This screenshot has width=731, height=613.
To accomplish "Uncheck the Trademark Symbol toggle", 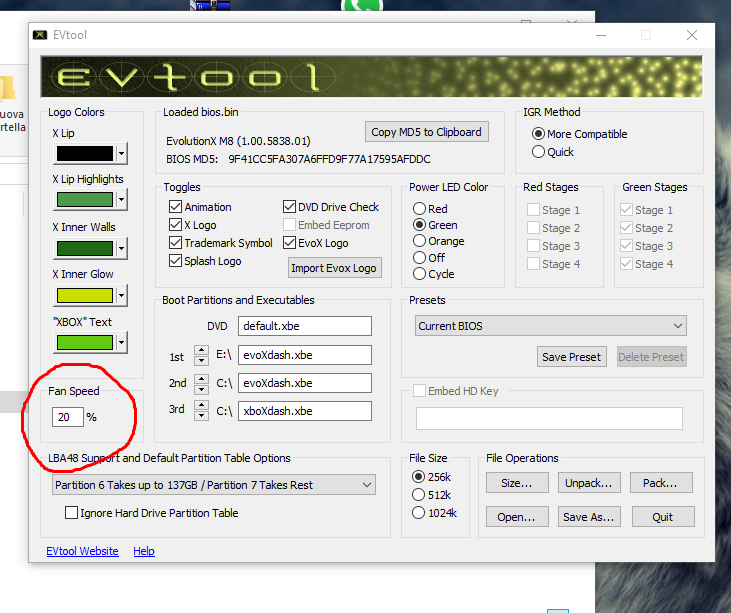I will point(175,243).
